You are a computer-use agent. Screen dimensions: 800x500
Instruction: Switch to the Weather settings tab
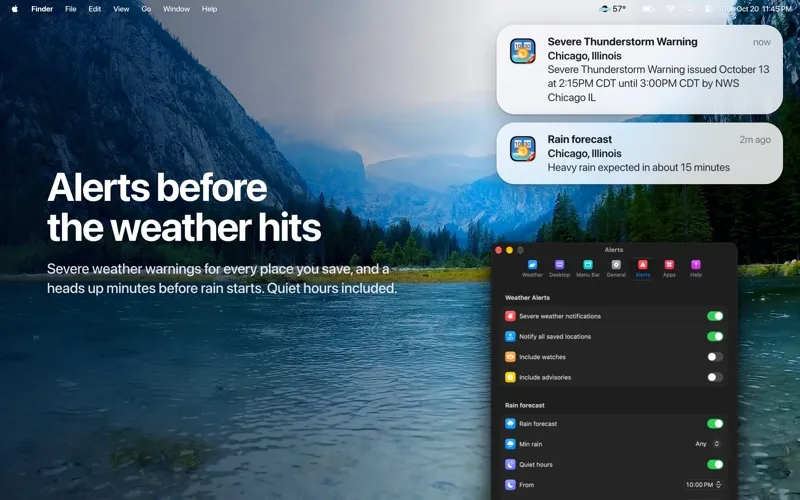(532, 268)
